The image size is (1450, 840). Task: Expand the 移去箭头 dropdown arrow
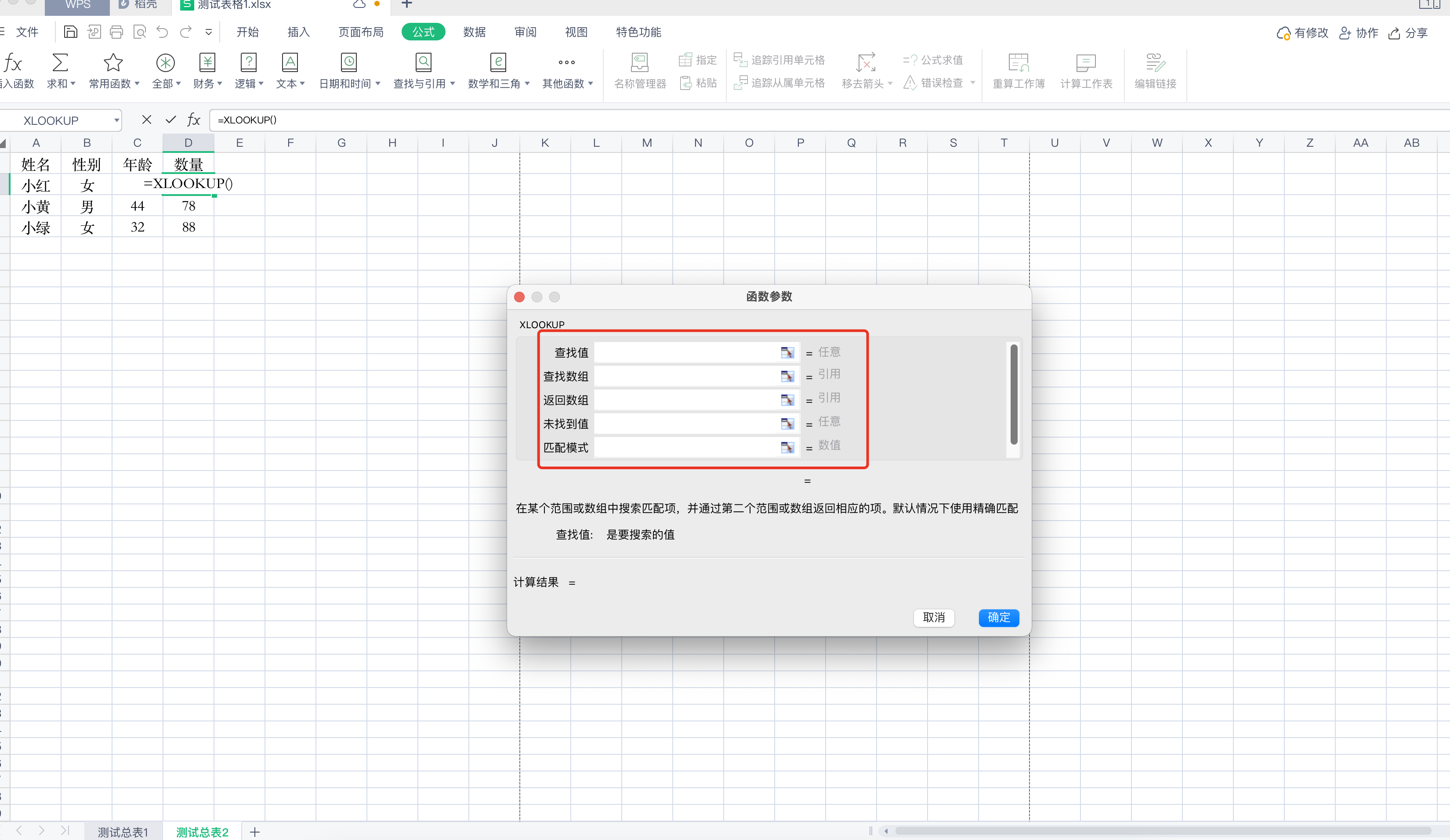point(890,83)
